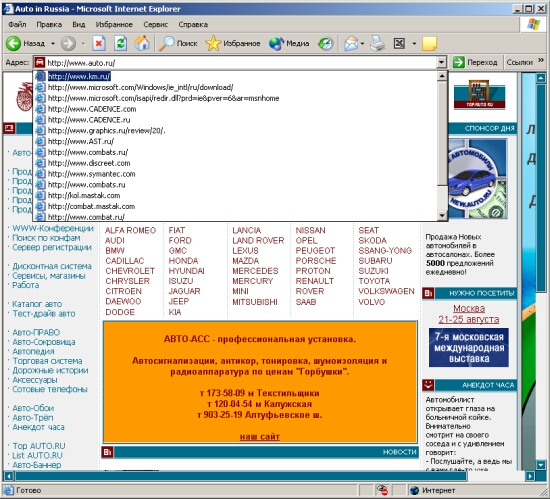Select http://www.km.ru/ from address list
Image resolution: width=550 pixels, height=499 pixels.
tap(236, 76)
